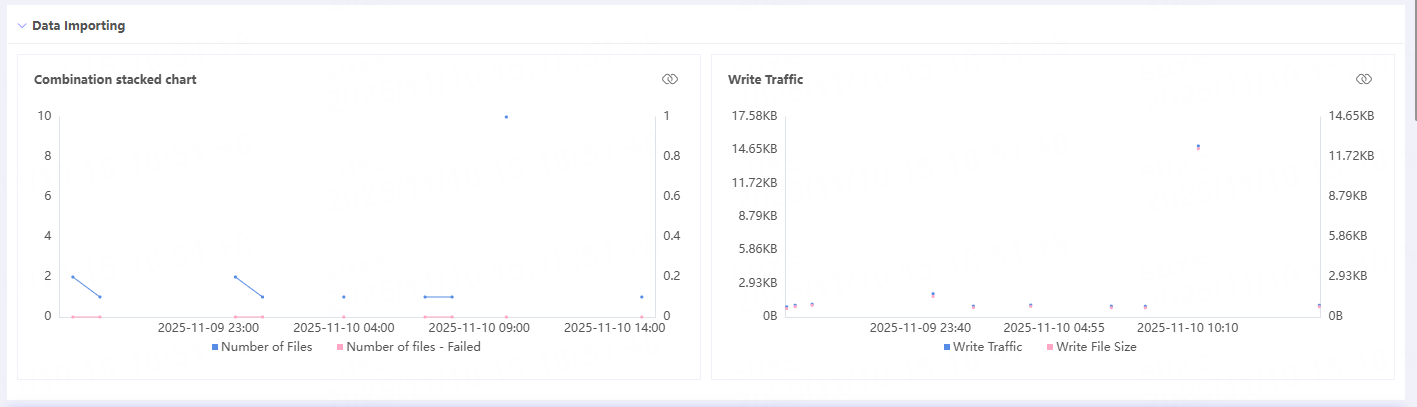This screenshot has height=407, width=1417.
Task: Select the Combination stacked chart title
Action: (115, 79)
